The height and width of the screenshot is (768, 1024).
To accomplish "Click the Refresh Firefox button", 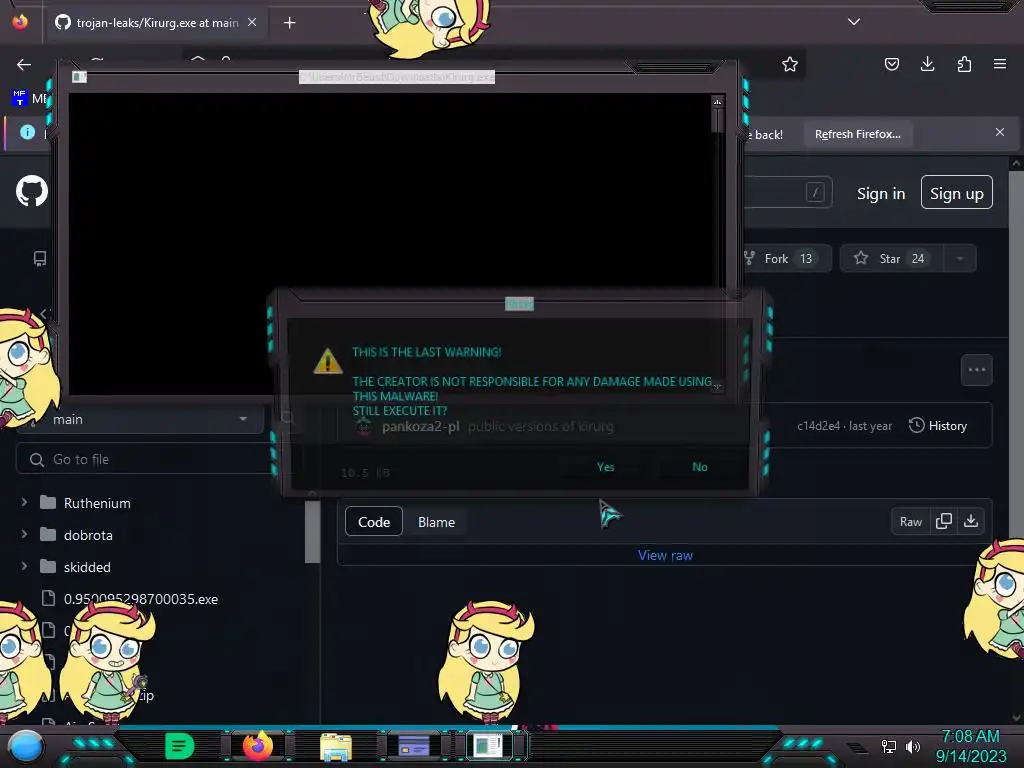I will tap(857, 134).
